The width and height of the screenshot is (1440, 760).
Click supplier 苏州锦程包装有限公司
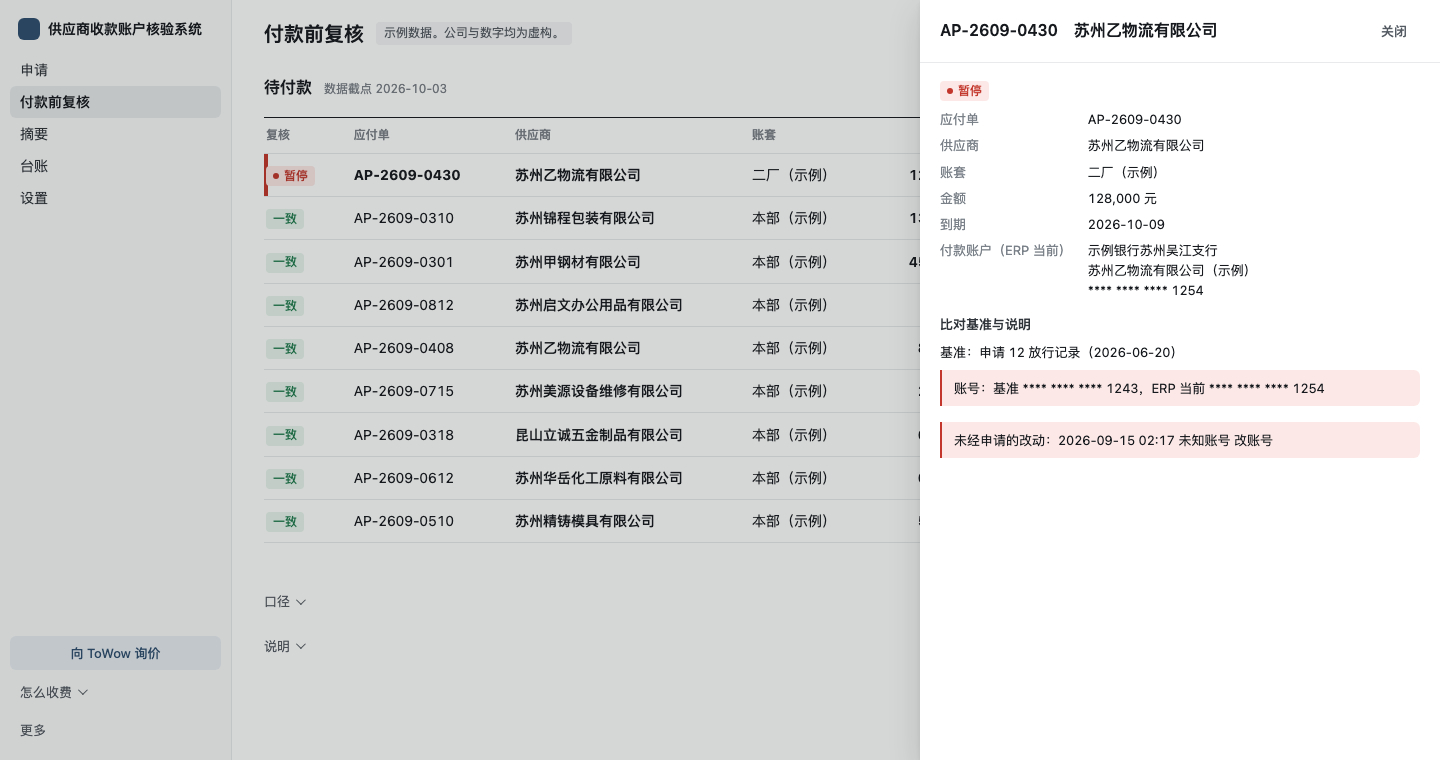pyautogui.click(x=585, y=218)
